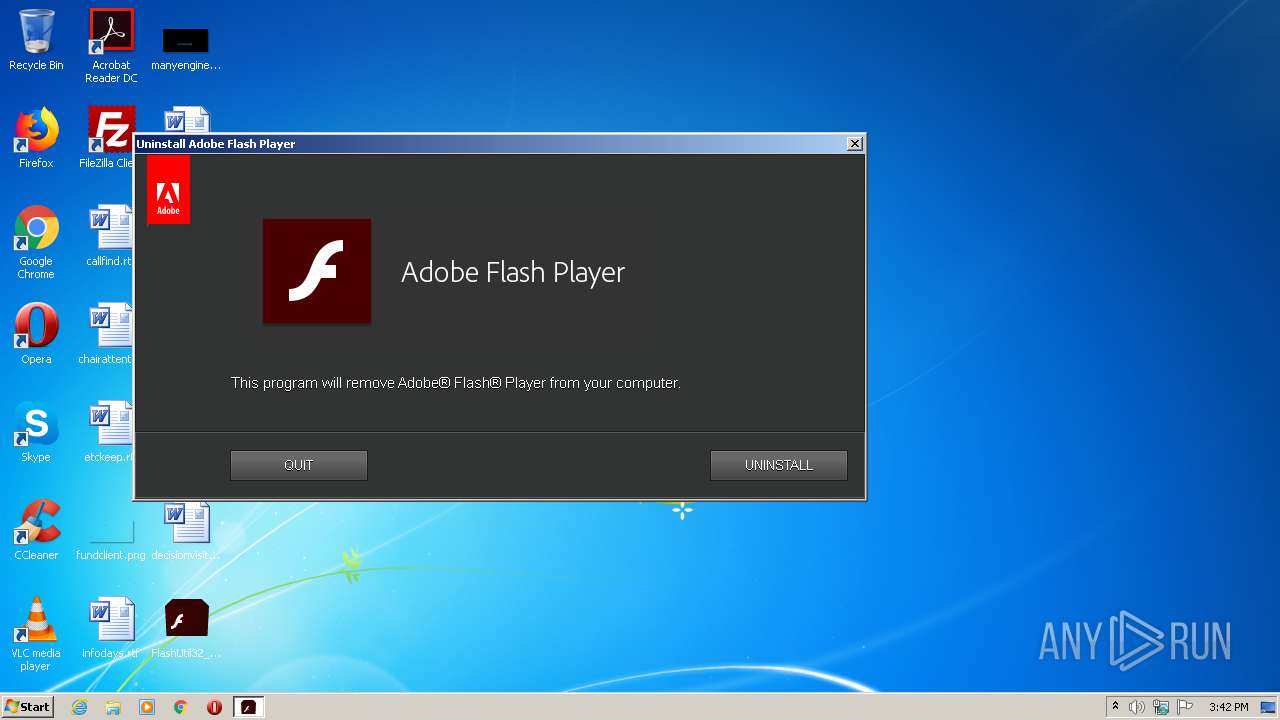
Task: Select the FileZilla Client desktop shortcut
Action: click(107, 138)
